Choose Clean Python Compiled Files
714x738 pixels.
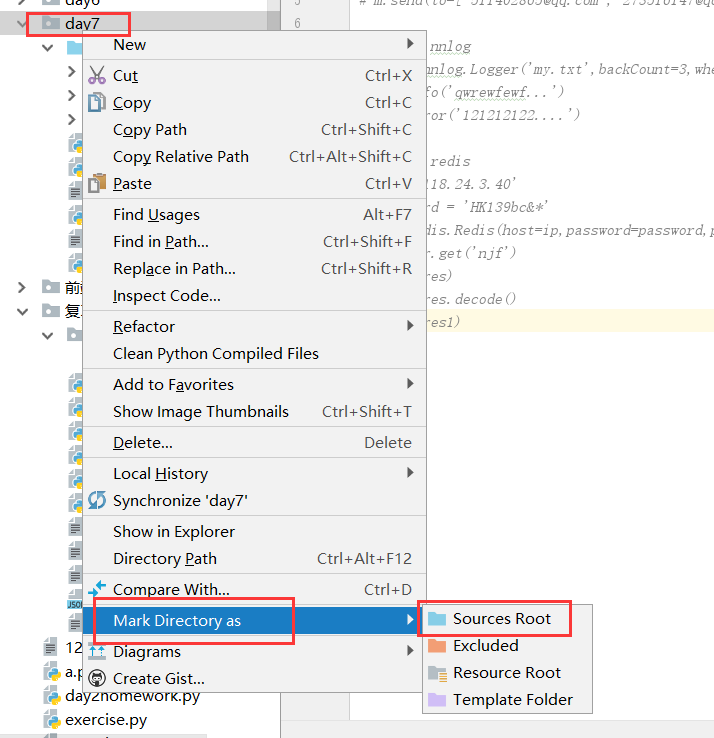coord(254,353)
